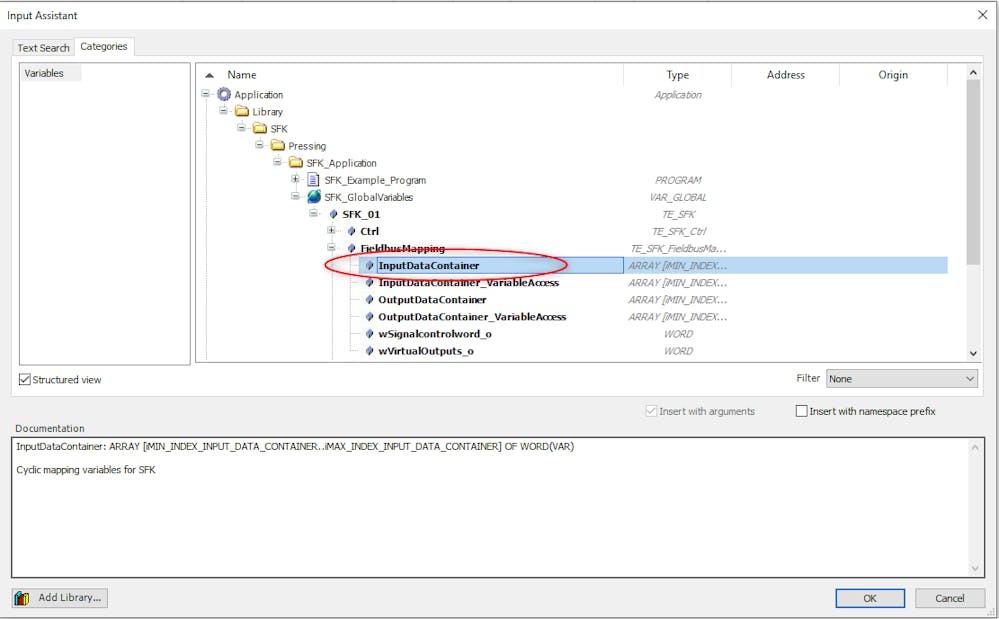Image resolution: width=999 pixels, height=619 pixels.
Task: Click the SFK_01 variable icon
Action: click(334, 215)
